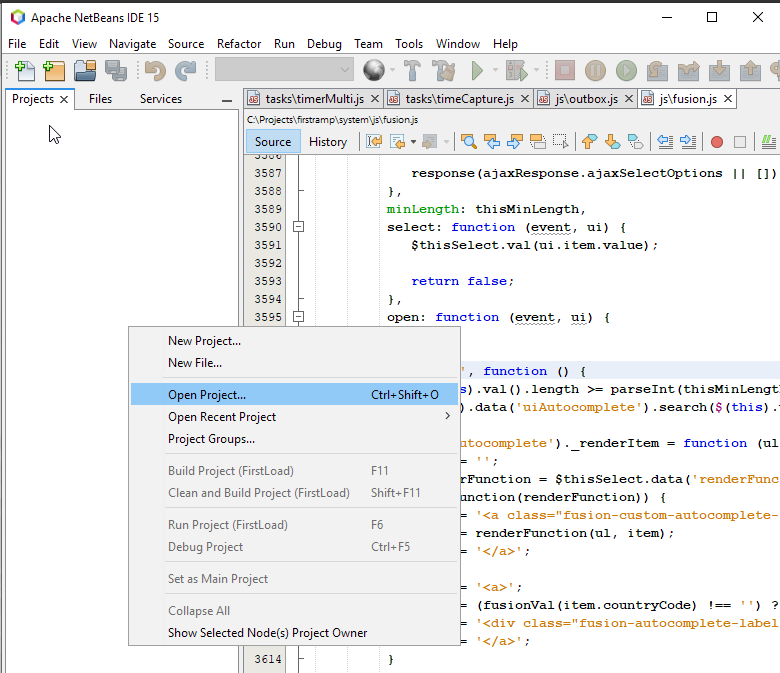Click the Find Previous Occurrence arrow icon

(x=492, y=142)
